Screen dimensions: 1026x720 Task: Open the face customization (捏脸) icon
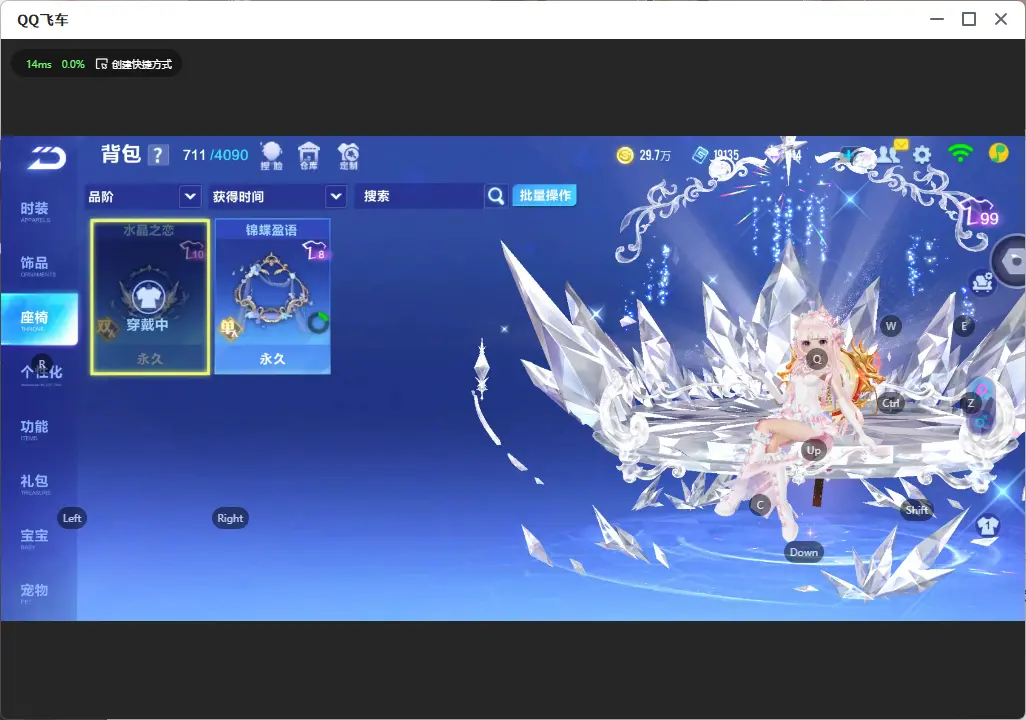[x=272, y=156]
